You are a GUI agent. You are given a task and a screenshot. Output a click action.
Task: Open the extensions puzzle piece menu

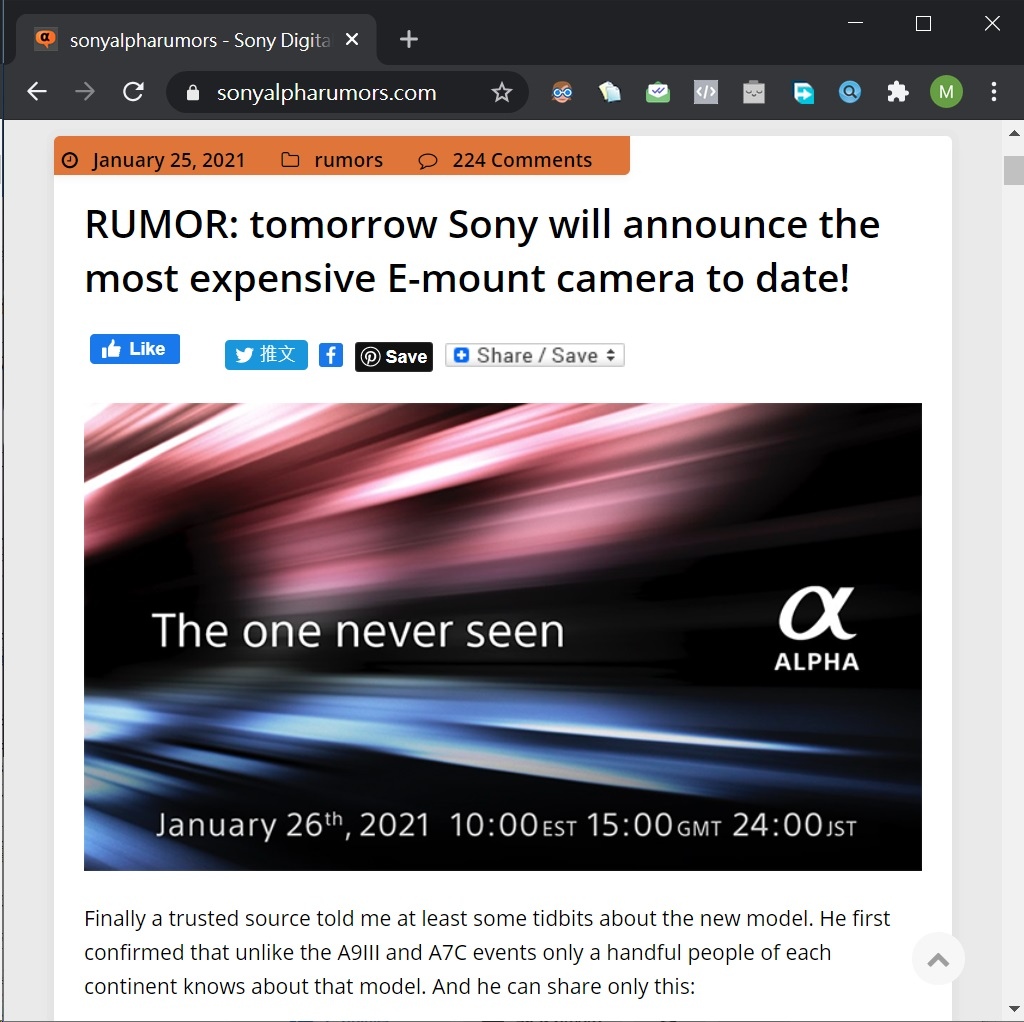[x=897, y=92]
